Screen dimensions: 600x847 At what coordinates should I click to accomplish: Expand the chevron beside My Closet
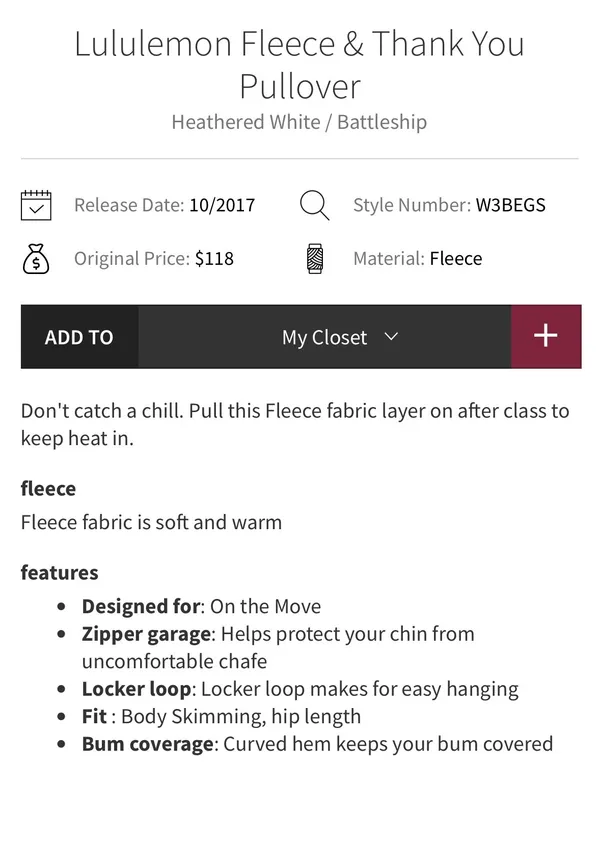point(391,337)
